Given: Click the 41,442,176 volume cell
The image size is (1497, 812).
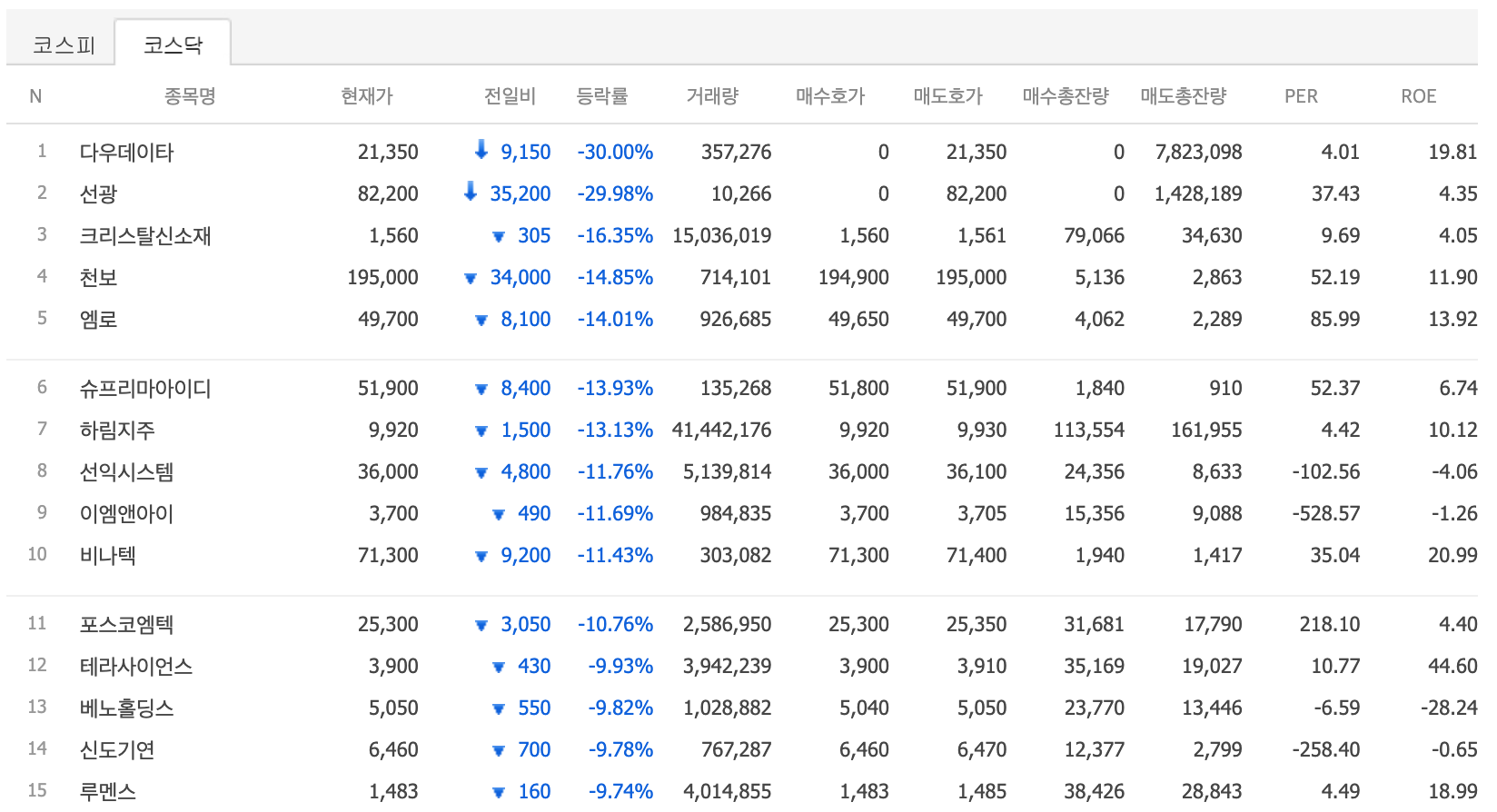Looking at the screenshot, I should pos(722,430).
